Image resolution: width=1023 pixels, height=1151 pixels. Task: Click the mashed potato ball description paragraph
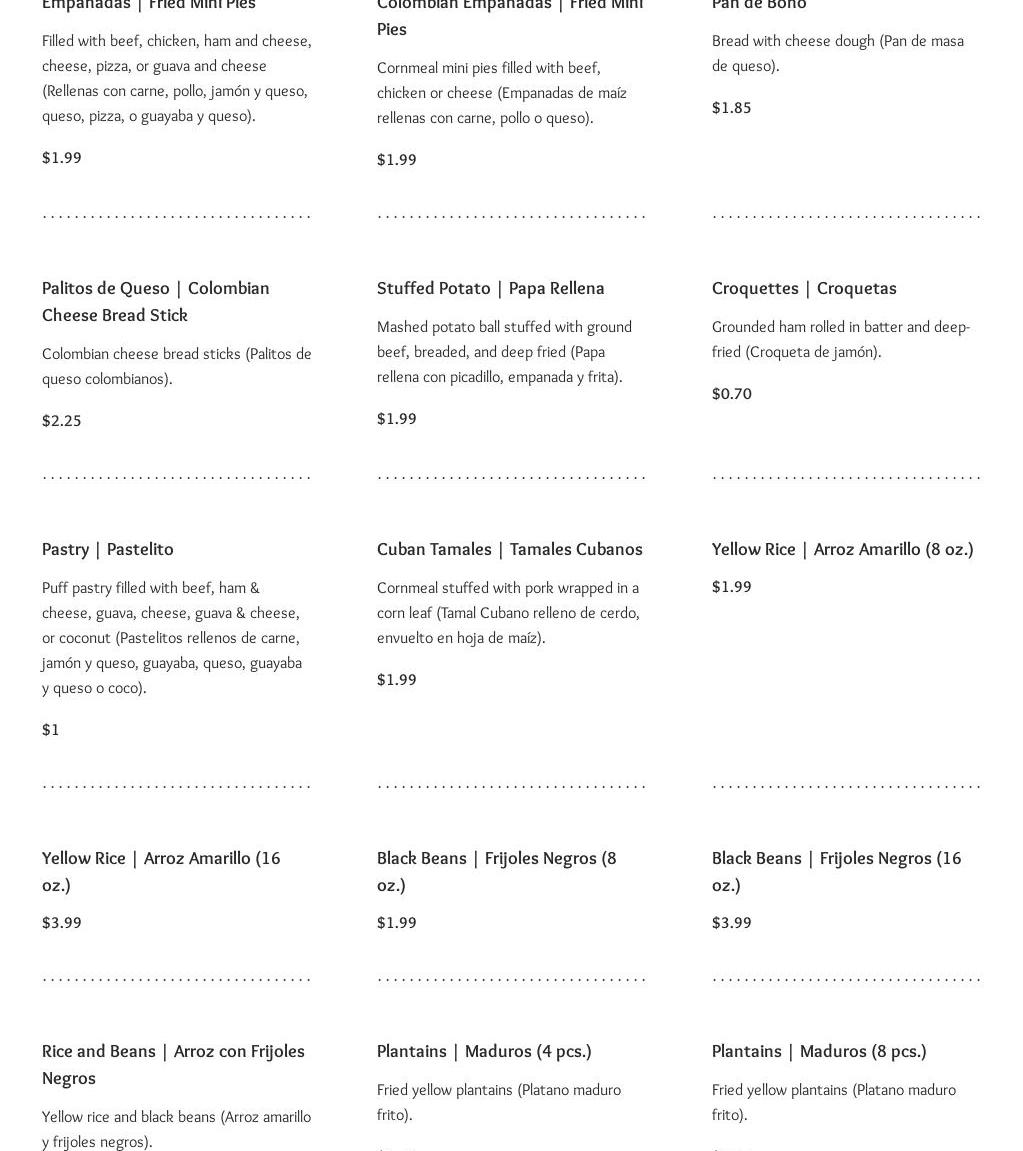504,352
